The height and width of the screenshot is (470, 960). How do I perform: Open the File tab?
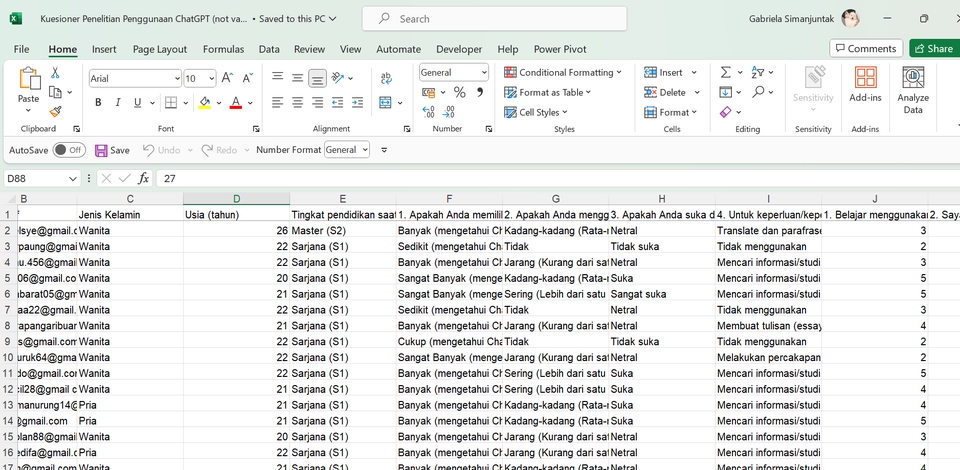pyautogui.click(x=21, y=49)
